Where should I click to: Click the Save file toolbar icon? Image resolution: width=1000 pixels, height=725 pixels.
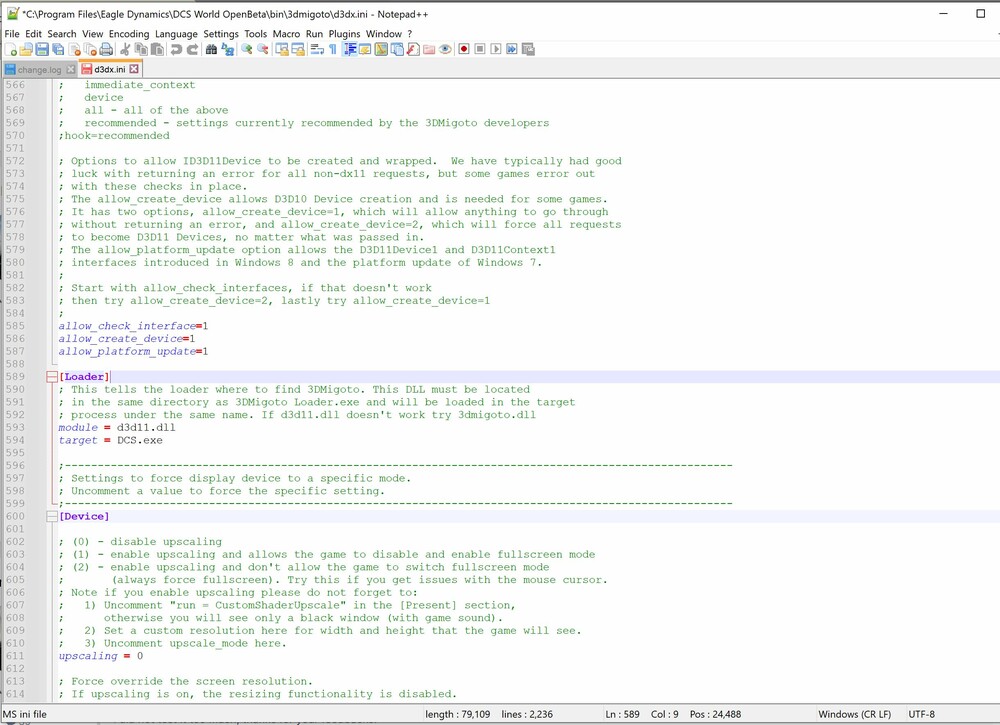[42, 49]
